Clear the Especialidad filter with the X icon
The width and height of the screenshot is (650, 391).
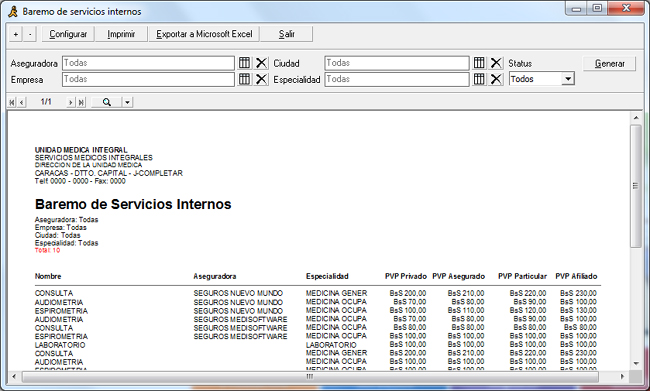496,79
